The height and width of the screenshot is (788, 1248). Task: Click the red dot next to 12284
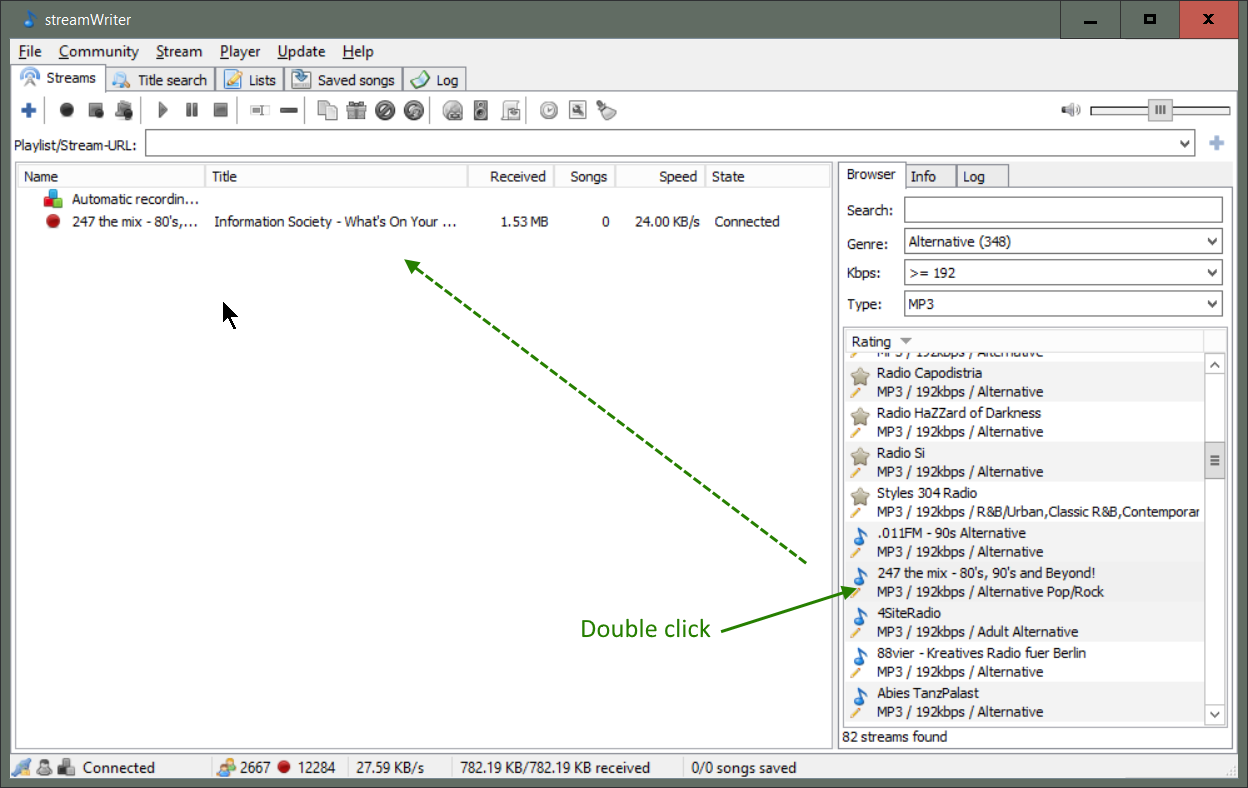284,768
